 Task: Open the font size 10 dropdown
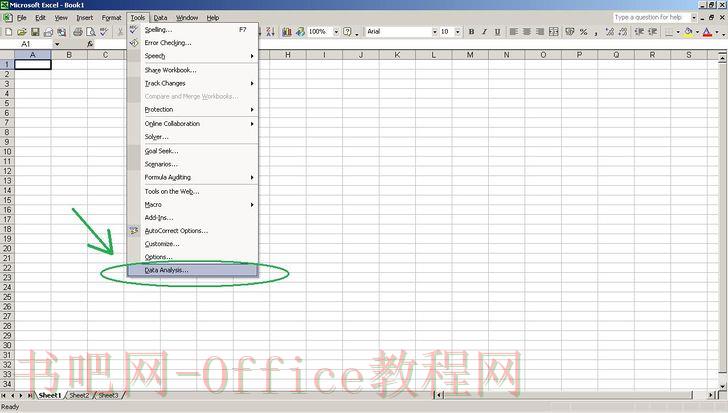[x=457, y=32]
